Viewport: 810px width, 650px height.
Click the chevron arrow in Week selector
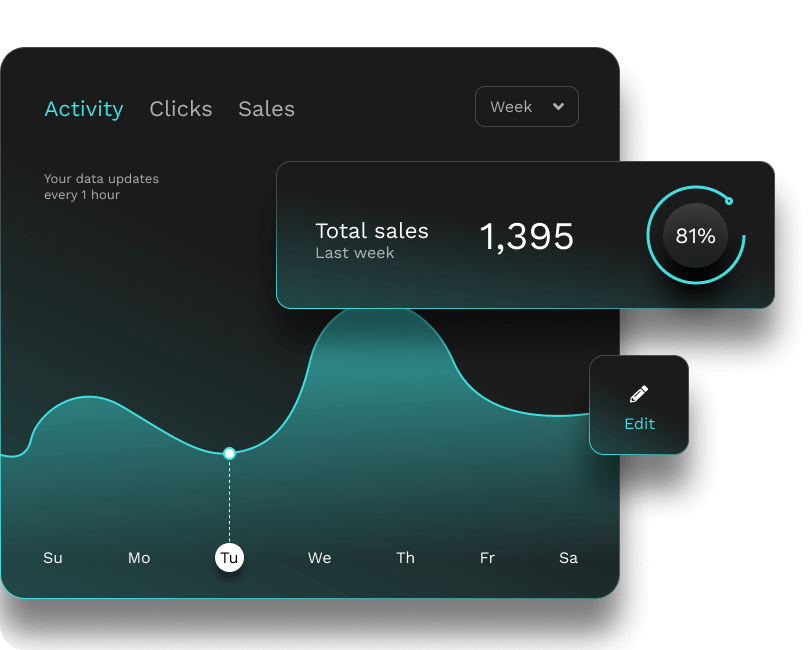click(x=558, y=107)
